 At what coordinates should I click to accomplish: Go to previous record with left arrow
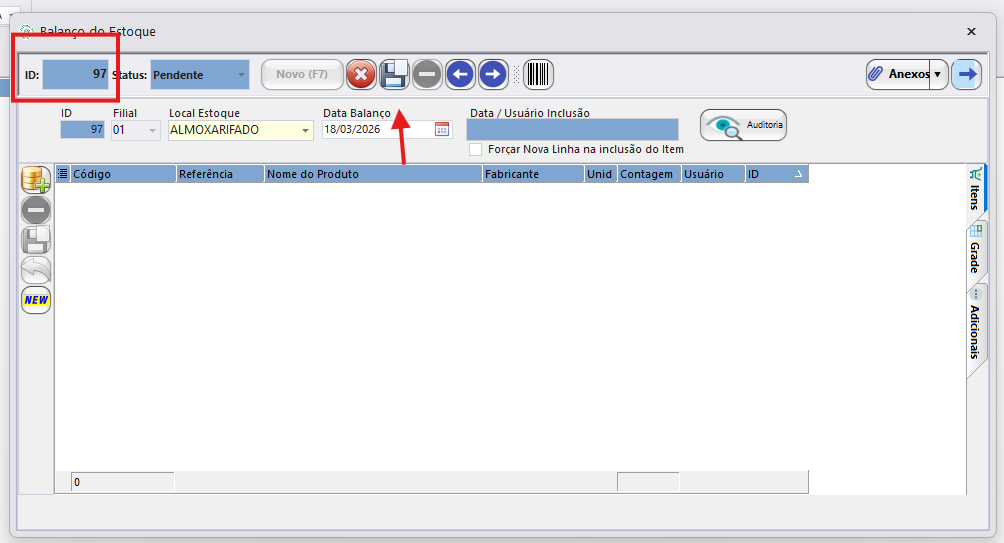(460, 75)
